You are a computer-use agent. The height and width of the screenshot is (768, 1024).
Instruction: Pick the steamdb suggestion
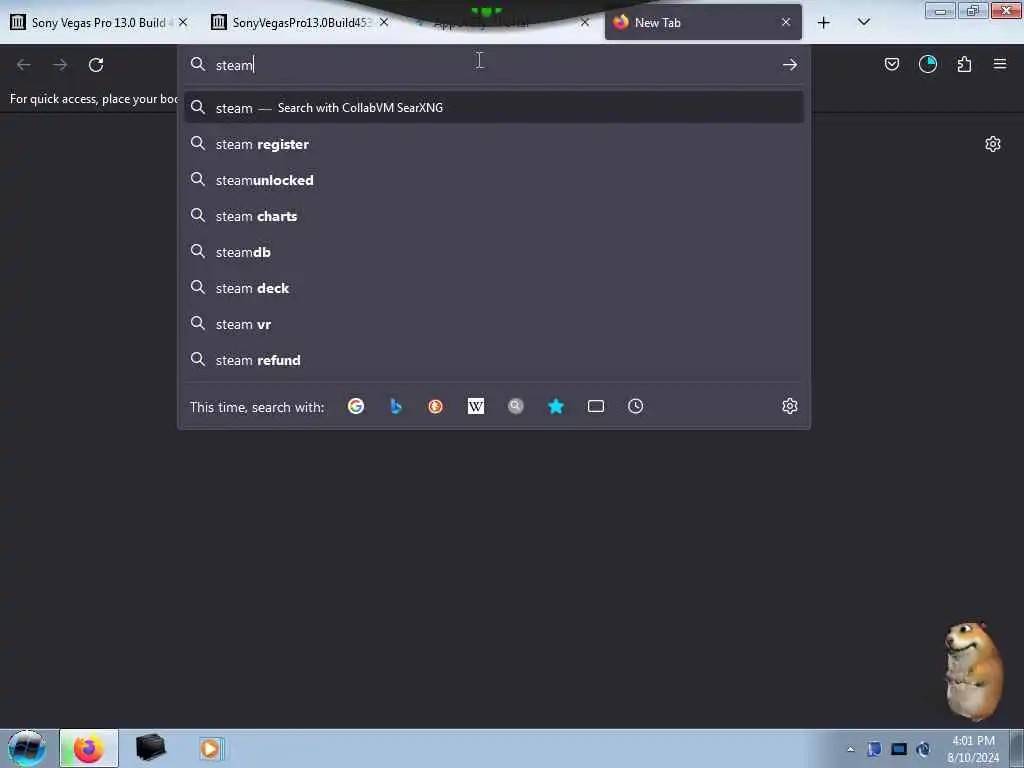click(x=494, y=251)
